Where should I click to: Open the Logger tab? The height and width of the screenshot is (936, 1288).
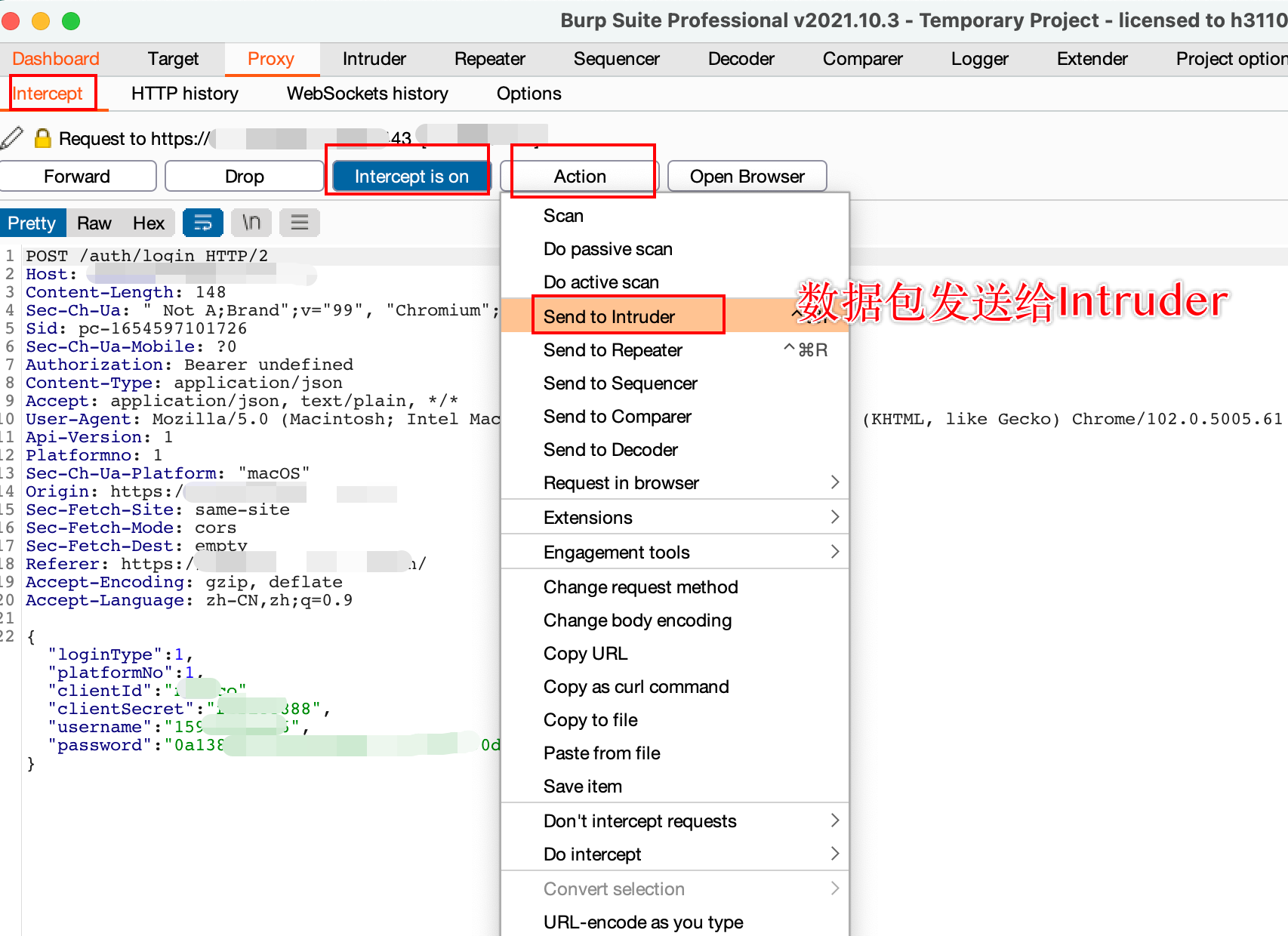(980, 59)
